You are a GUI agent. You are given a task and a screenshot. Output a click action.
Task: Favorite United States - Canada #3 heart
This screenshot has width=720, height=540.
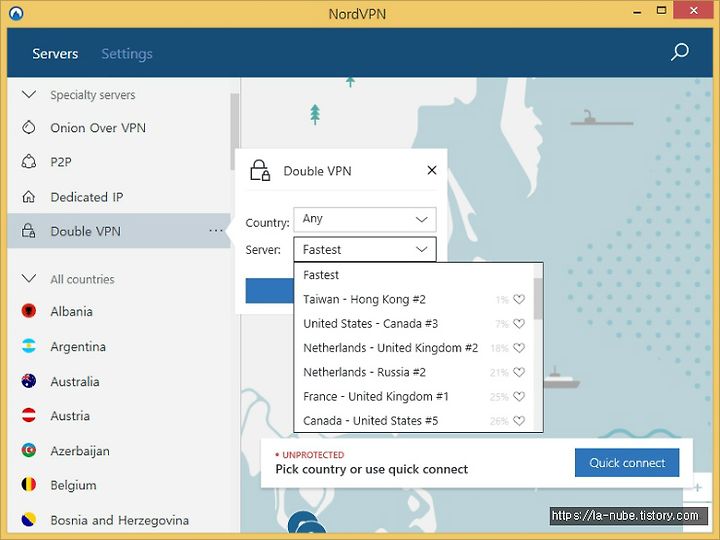coord(519,323)
